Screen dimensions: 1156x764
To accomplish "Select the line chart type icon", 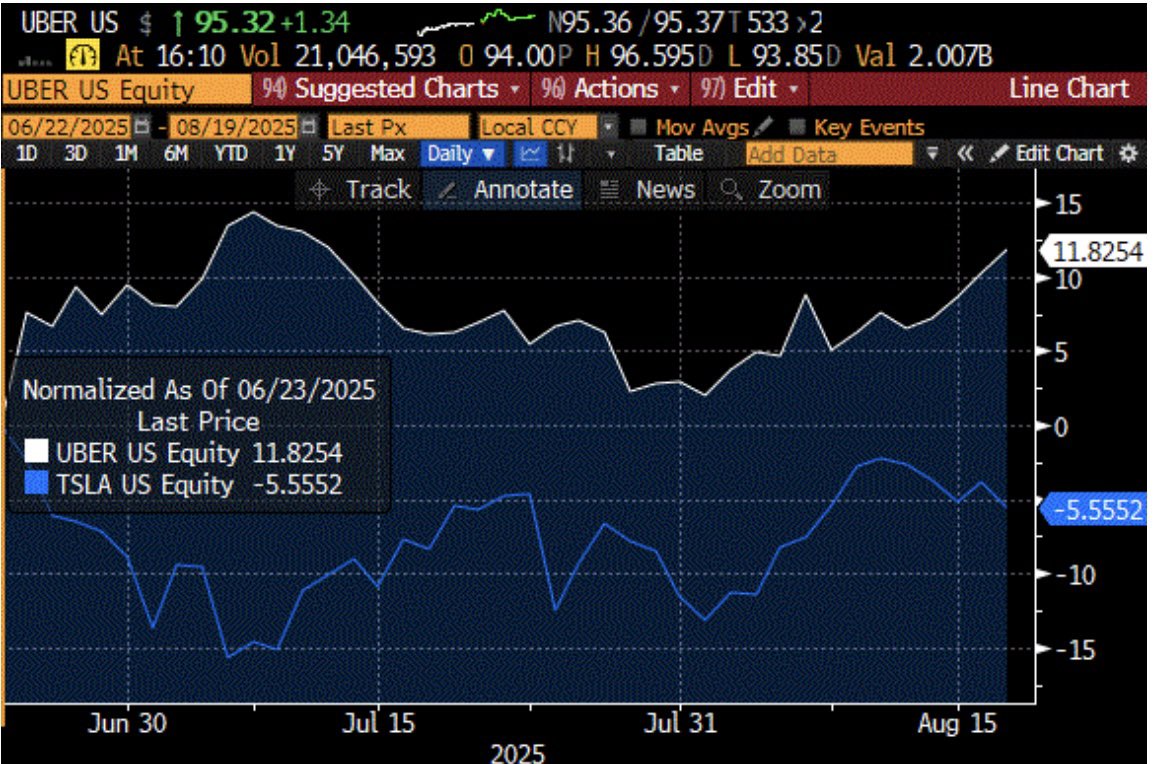I will pyautogui.click(x=529, y=154).
